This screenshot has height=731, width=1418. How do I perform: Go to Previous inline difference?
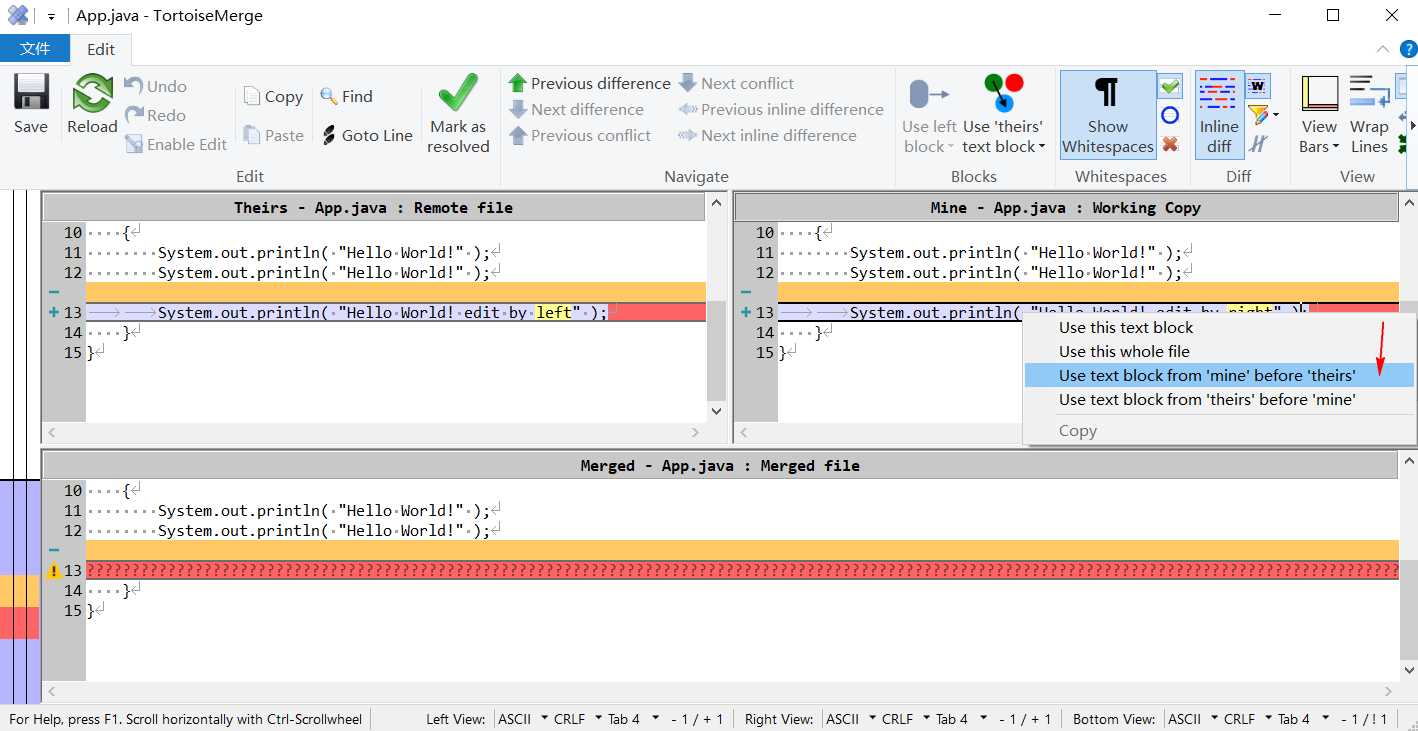tap(781, 109)
